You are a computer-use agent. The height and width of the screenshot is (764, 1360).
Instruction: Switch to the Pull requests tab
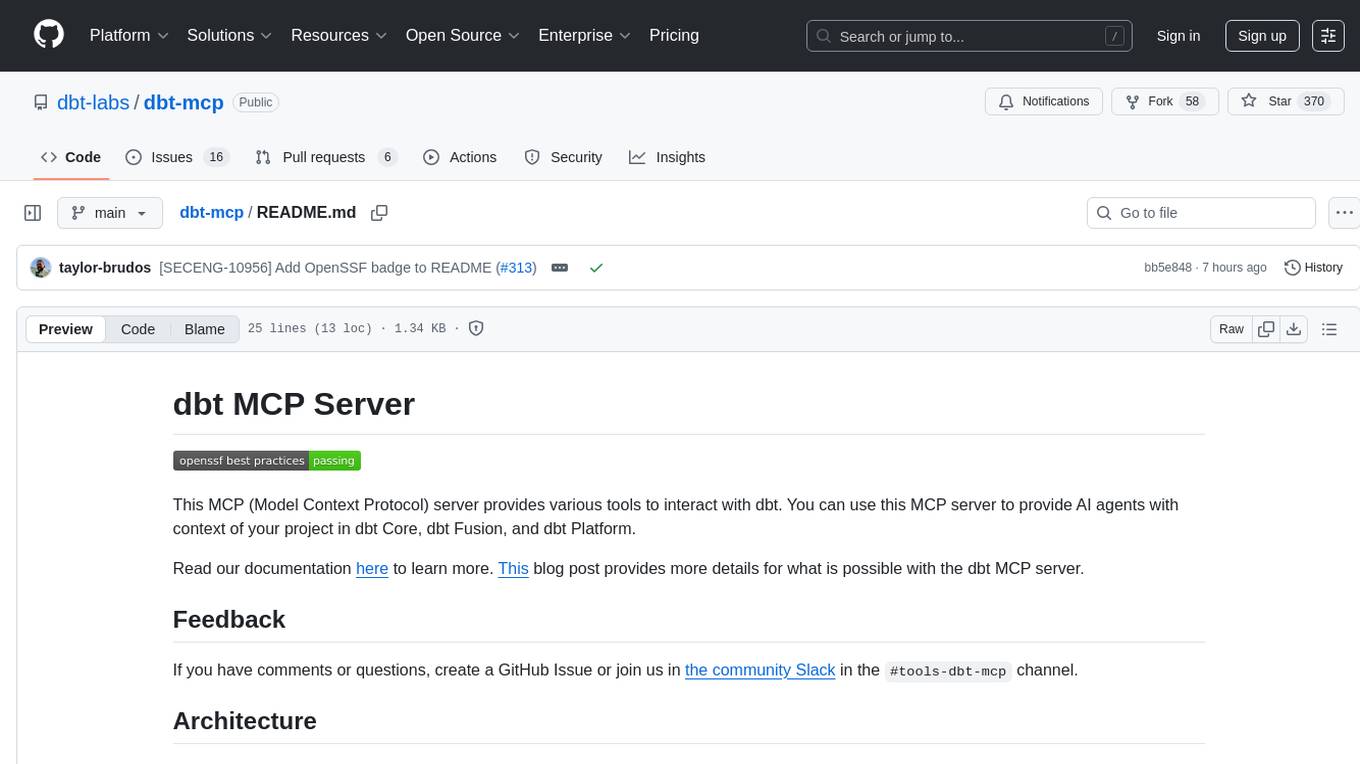(326, 157)
